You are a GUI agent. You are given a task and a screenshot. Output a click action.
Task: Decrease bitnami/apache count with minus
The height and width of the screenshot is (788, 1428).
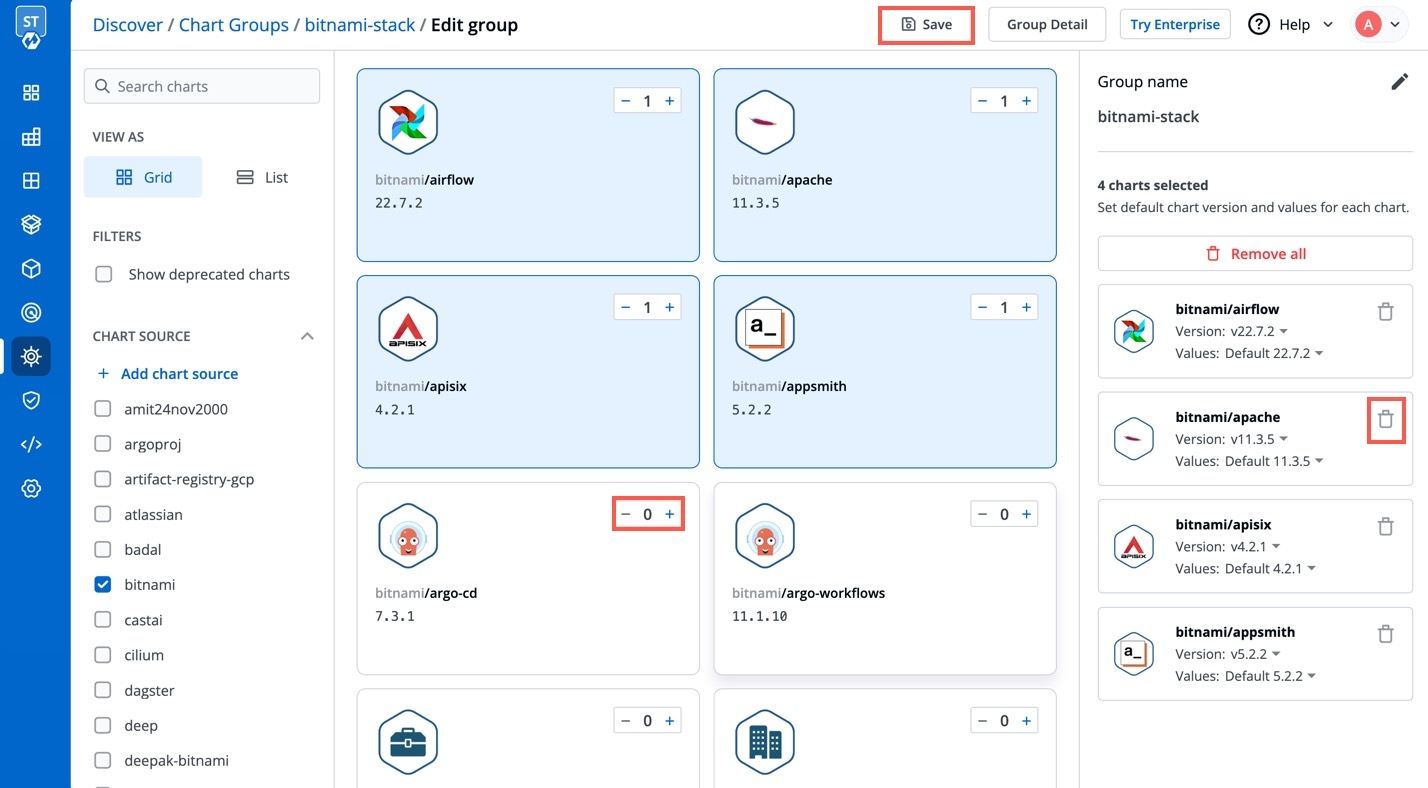click(x=982, y=101)
